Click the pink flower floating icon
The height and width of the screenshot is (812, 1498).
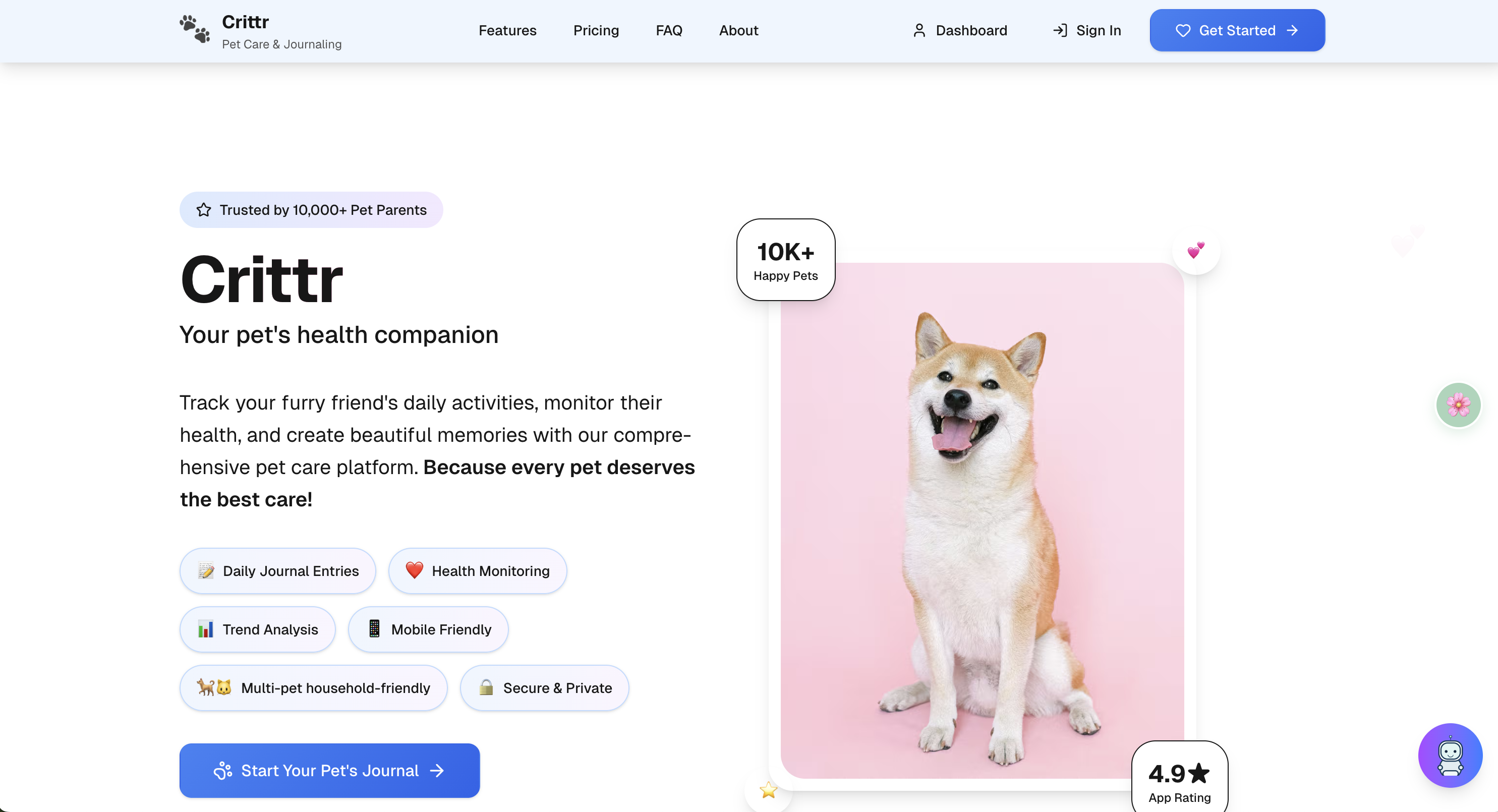coord(1458,405)
